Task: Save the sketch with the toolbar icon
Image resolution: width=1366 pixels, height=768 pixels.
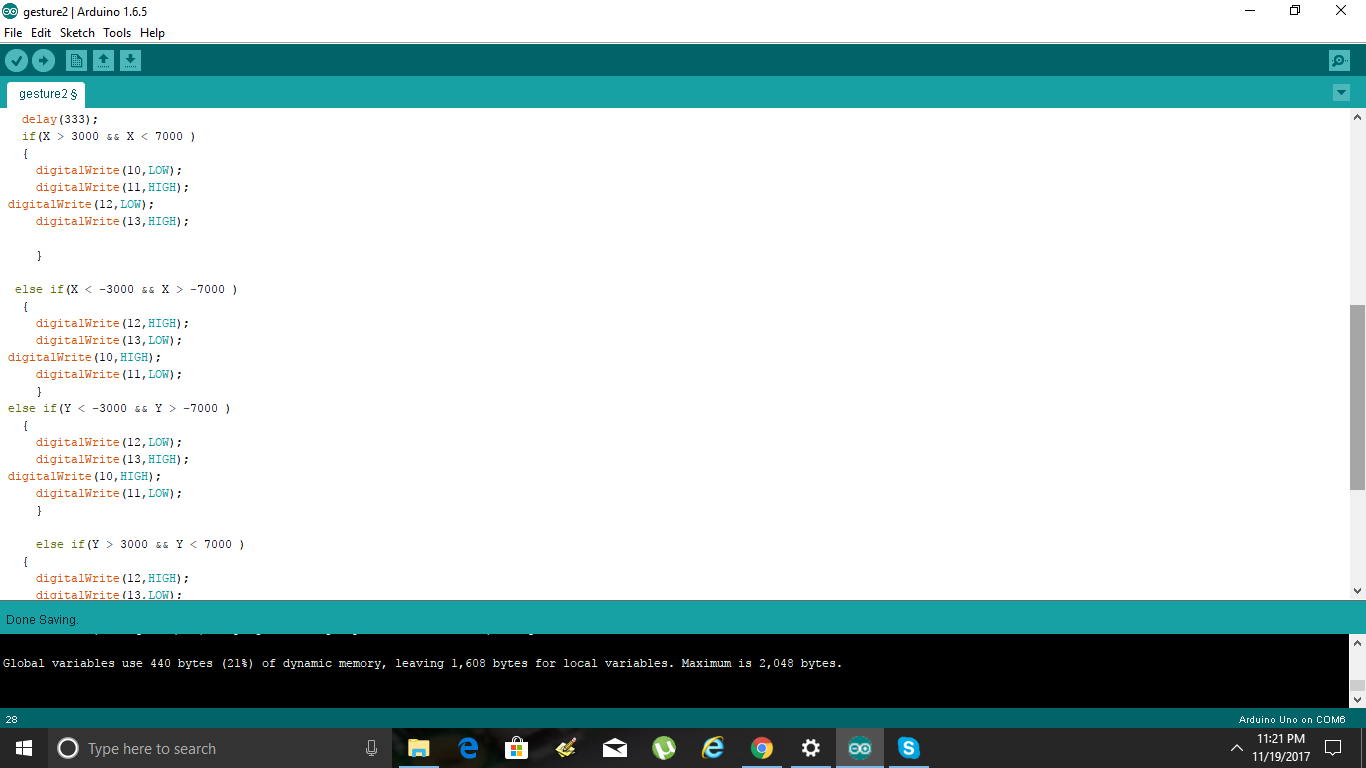Action: click(x=130, y=60)
